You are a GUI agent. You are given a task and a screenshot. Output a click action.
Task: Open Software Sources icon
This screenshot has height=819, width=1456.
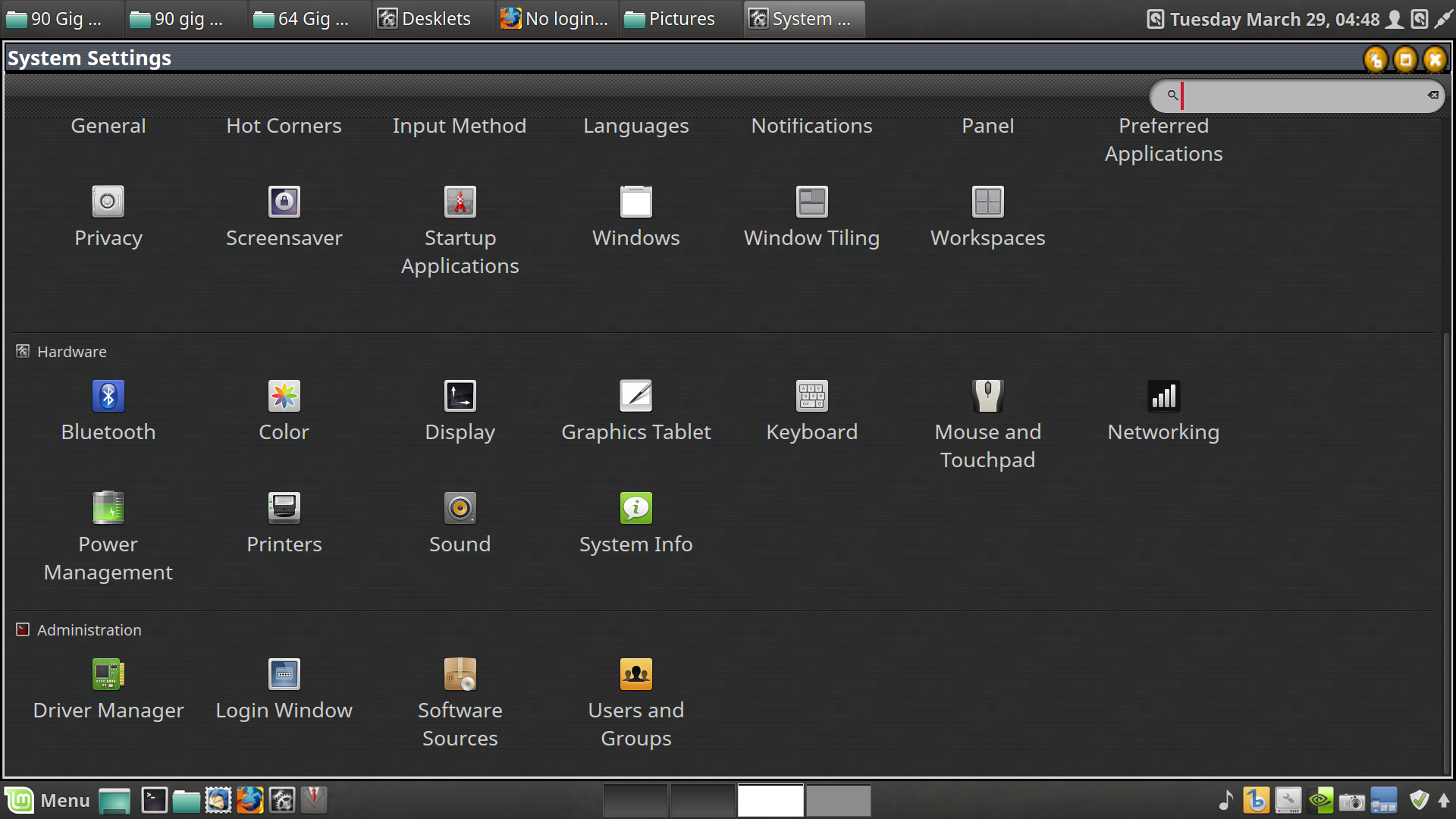(460, 674)
